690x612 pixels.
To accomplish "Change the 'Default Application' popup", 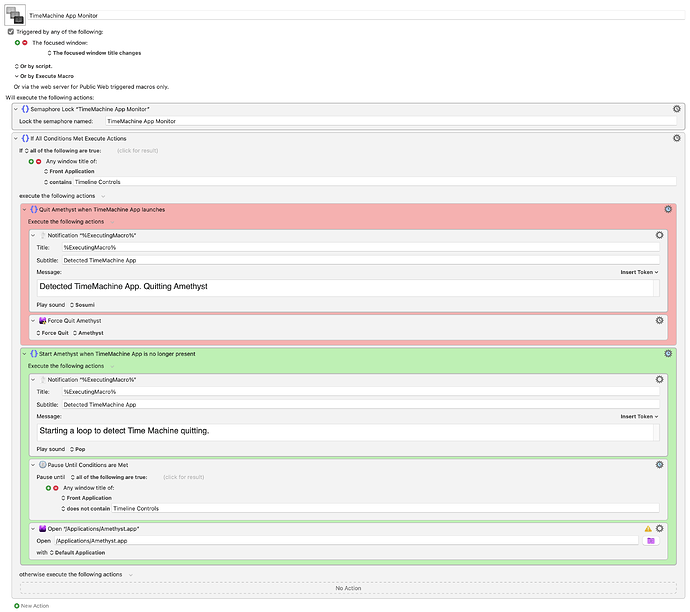I will click(77, 553).
